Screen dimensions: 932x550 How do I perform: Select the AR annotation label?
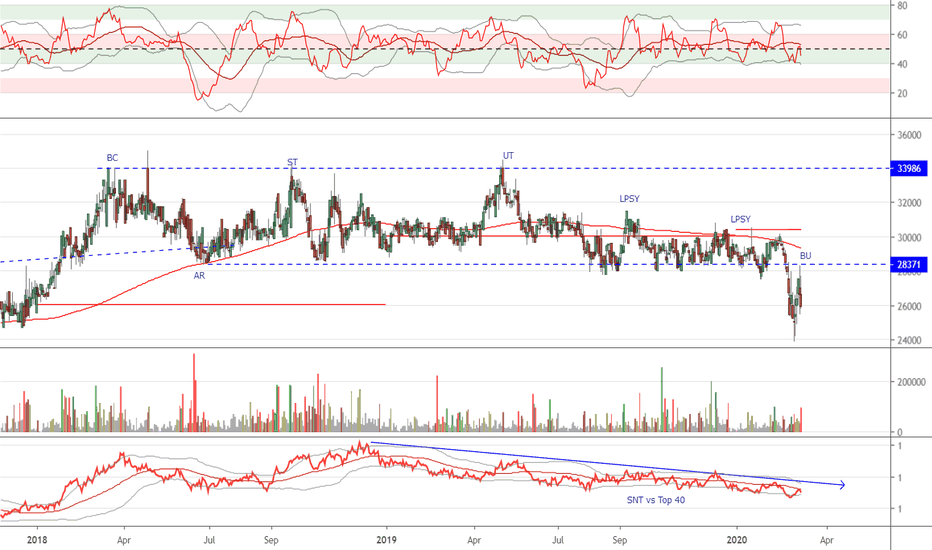tap(199, 276)
